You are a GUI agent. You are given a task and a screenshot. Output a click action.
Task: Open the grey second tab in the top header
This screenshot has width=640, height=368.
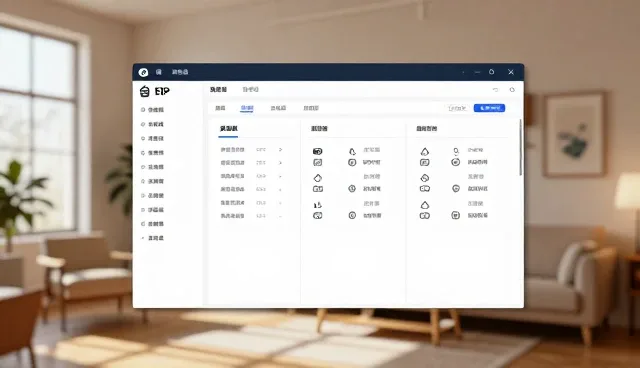pos(250,89)
